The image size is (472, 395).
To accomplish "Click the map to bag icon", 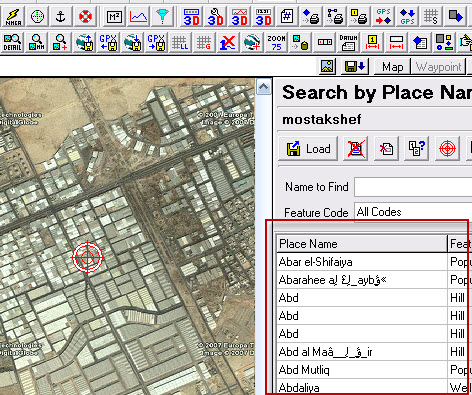I will [300, 42].
